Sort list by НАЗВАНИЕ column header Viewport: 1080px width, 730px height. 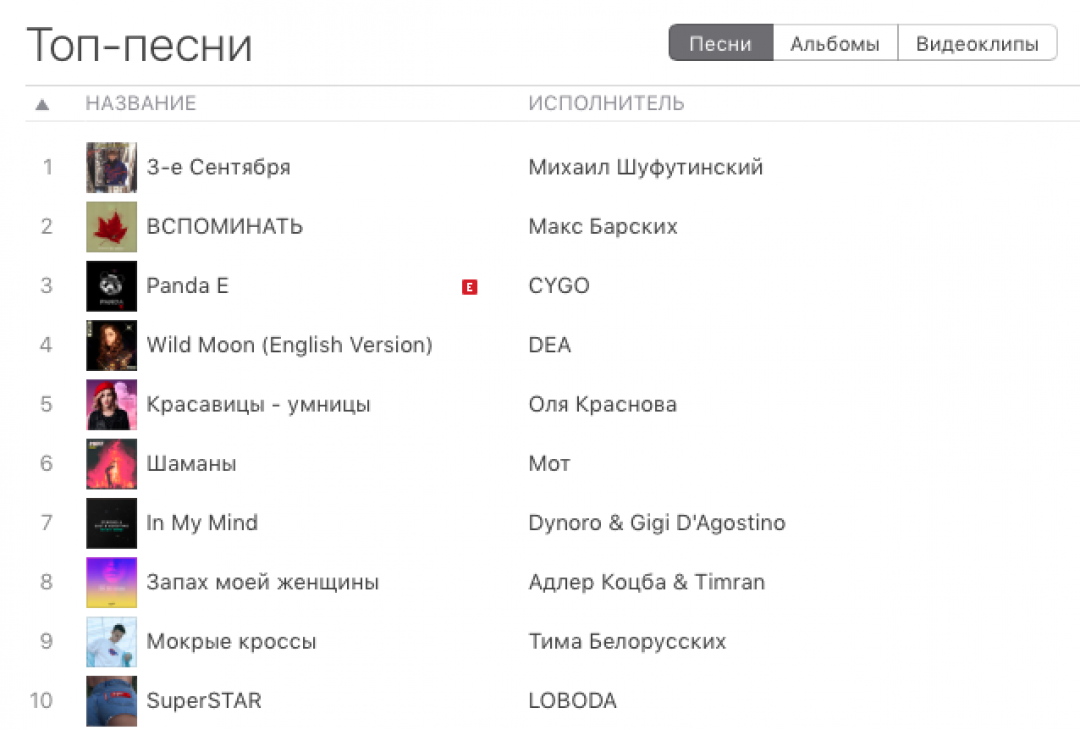[141, 104]
